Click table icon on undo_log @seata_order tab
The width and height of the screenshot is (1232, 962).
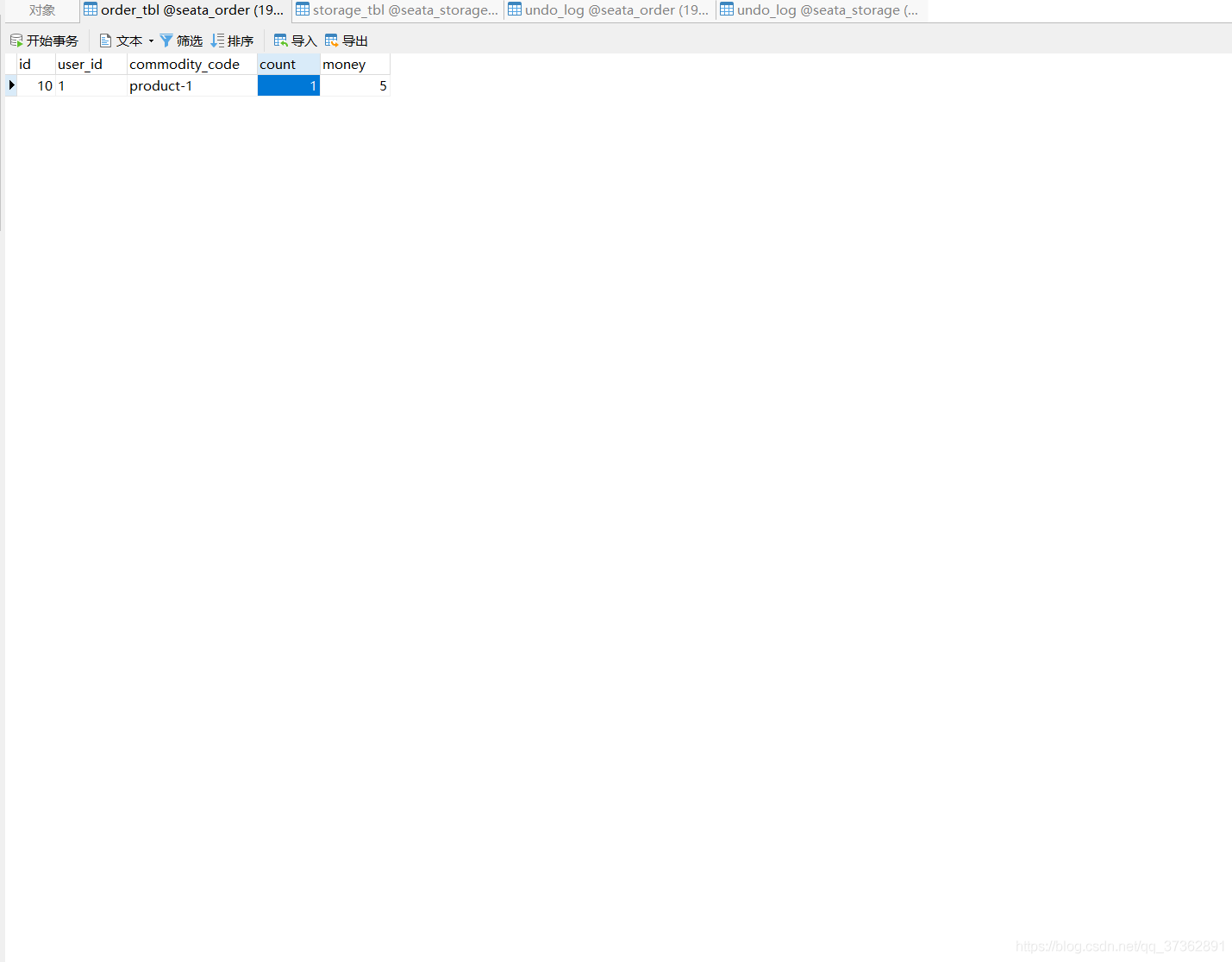click(515, 9)
